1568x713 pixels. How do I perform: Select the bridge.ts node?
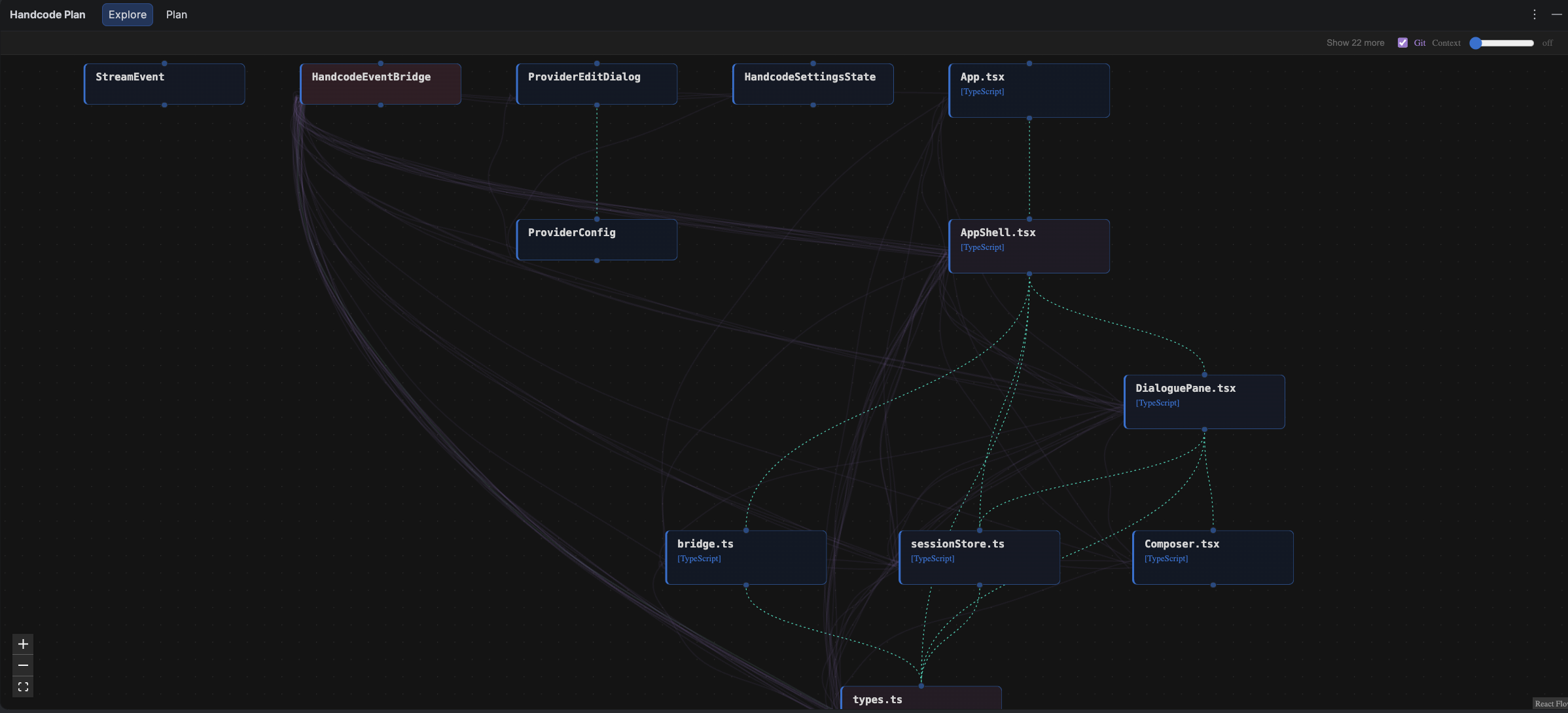(746, 557)
